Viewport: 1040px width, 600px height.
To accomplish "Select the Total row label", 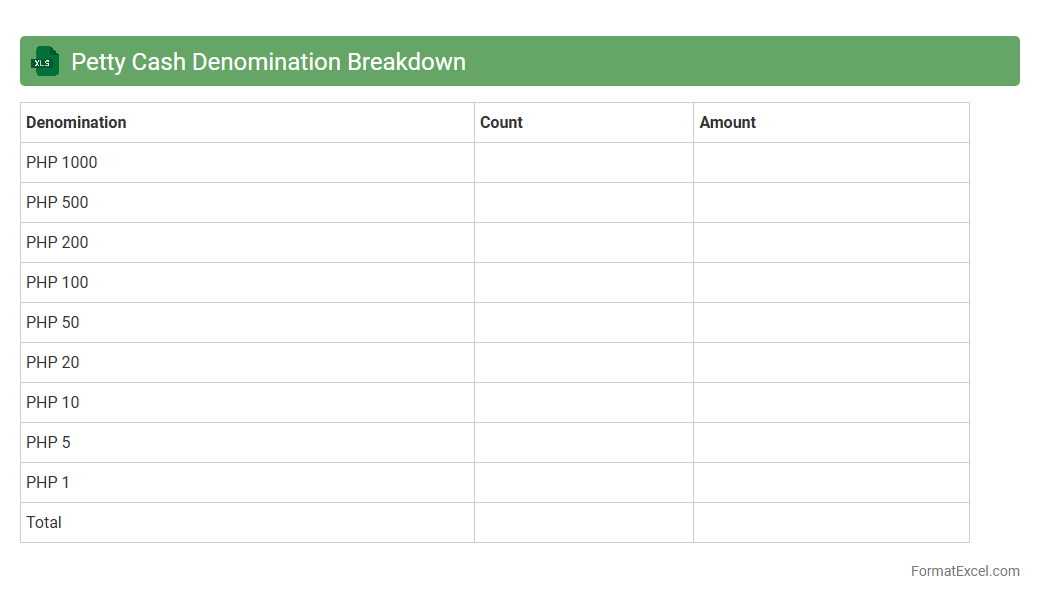I will [x=44, y=522].
